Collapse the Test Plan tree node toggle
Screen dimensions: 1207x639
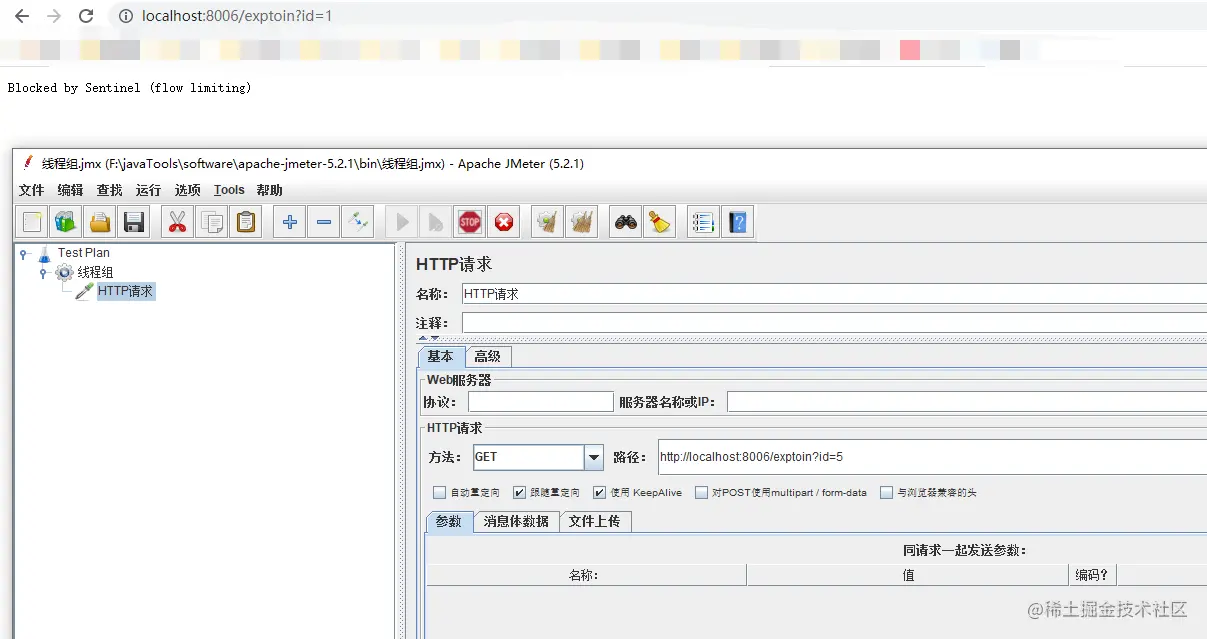23,254
